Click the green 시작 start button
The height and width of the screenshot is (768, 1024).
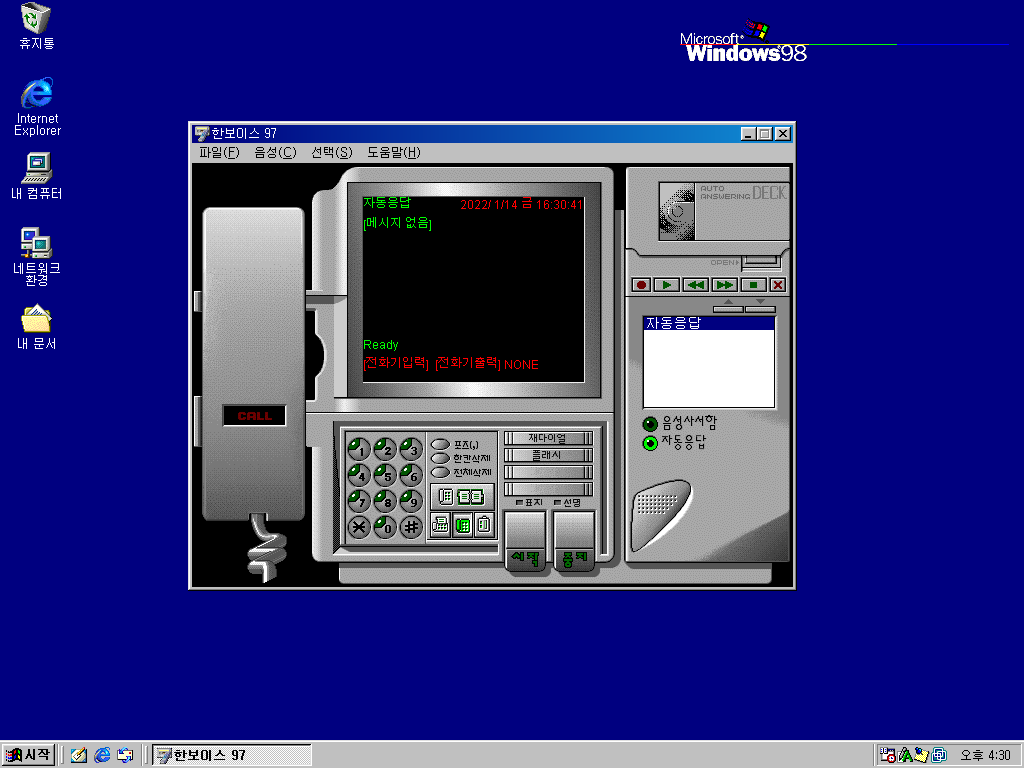526,542
